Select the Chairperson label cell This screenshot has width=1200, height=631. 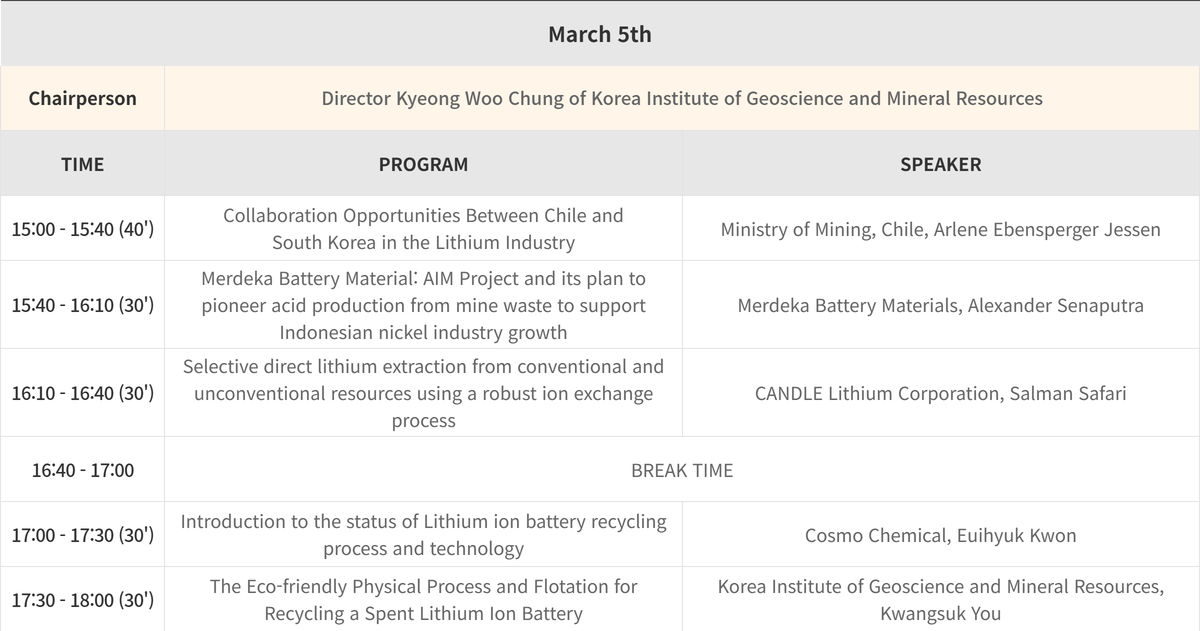[82, 99]
